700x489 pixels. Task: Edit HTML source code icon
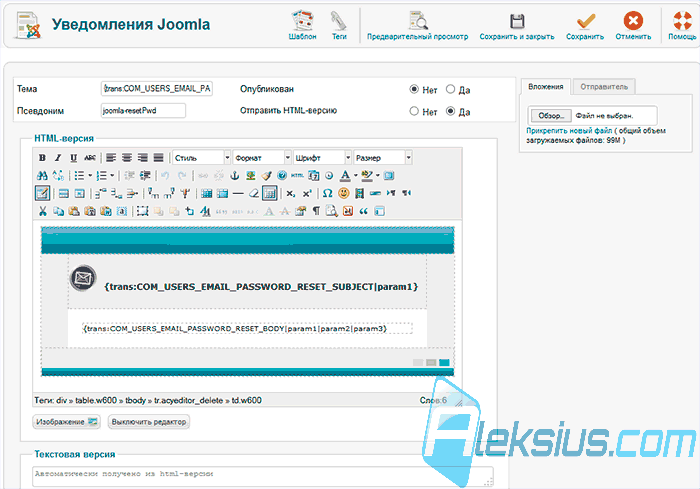coord(297,176)
